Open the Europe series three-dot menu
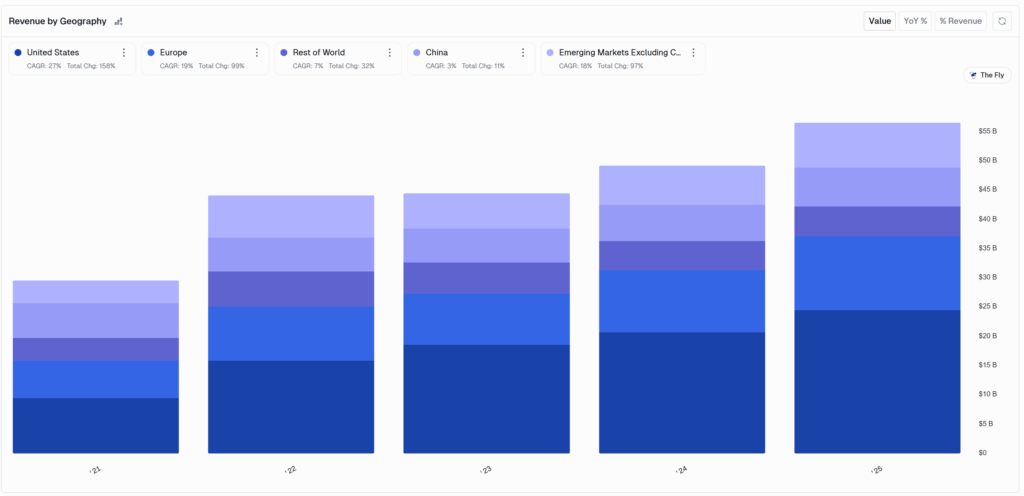Image resolution: width=1024 pixels, height=496 pixels. coord(257,52)
